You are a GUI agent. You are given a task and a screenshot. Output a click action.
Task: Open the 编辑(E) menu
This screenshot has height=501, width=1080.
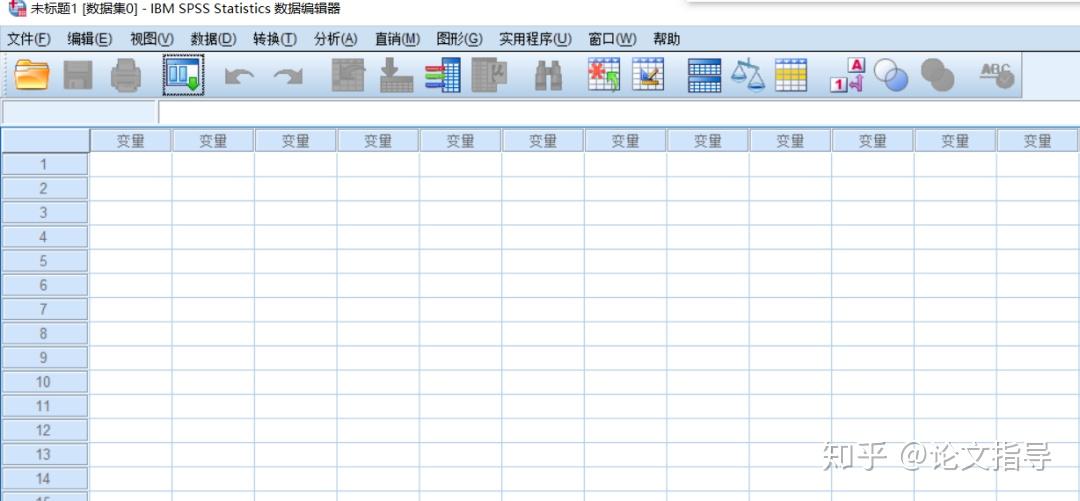click(x=90, y=39)
